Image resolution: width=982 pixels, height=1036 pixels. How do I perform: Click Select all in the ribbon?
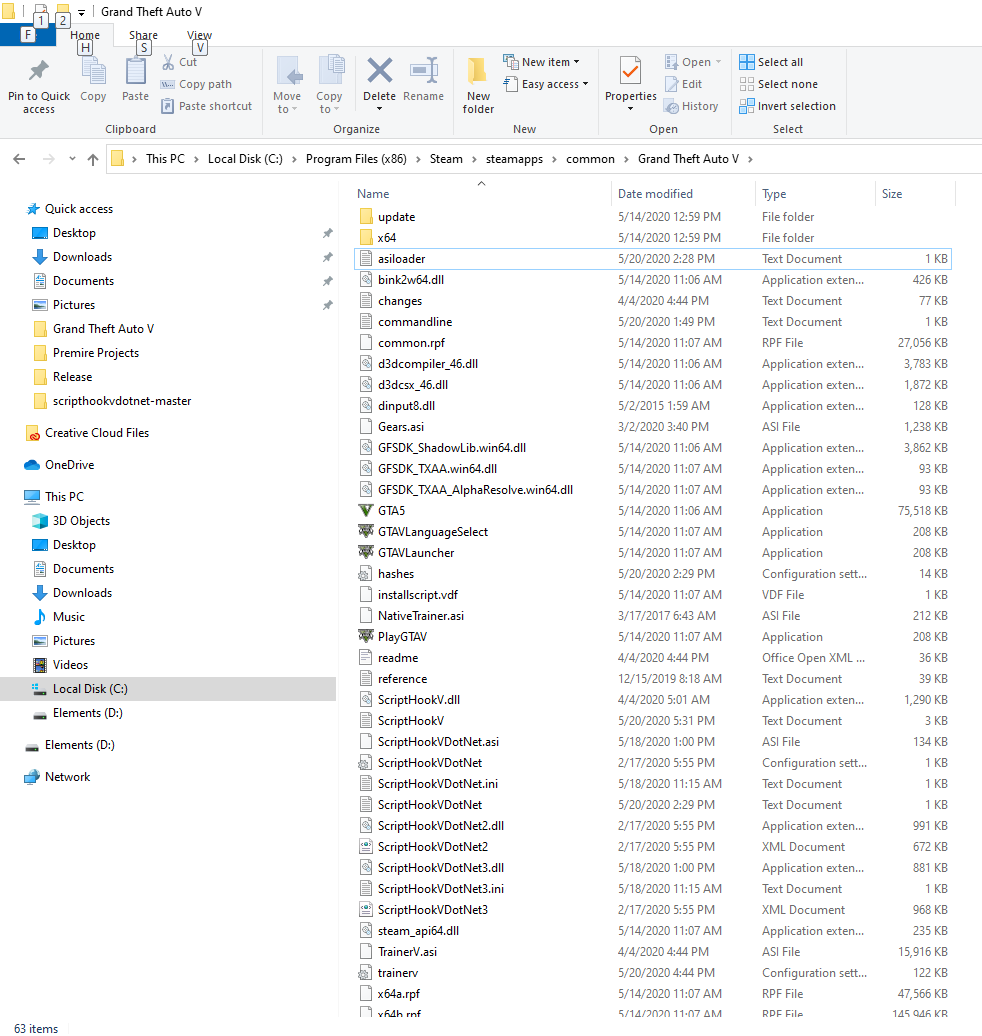point(771,62)
